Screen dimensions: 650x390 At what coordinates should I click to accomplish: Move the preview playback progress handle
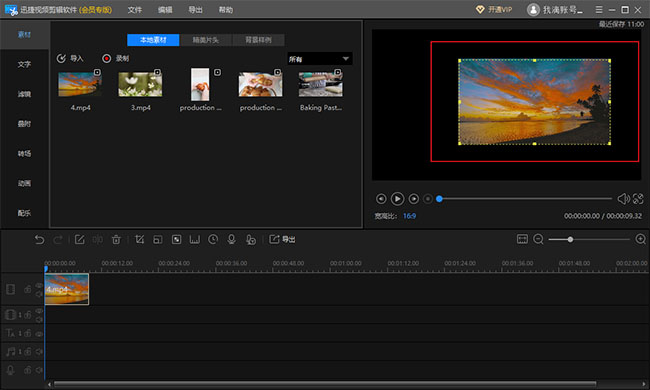coord(439,199)
